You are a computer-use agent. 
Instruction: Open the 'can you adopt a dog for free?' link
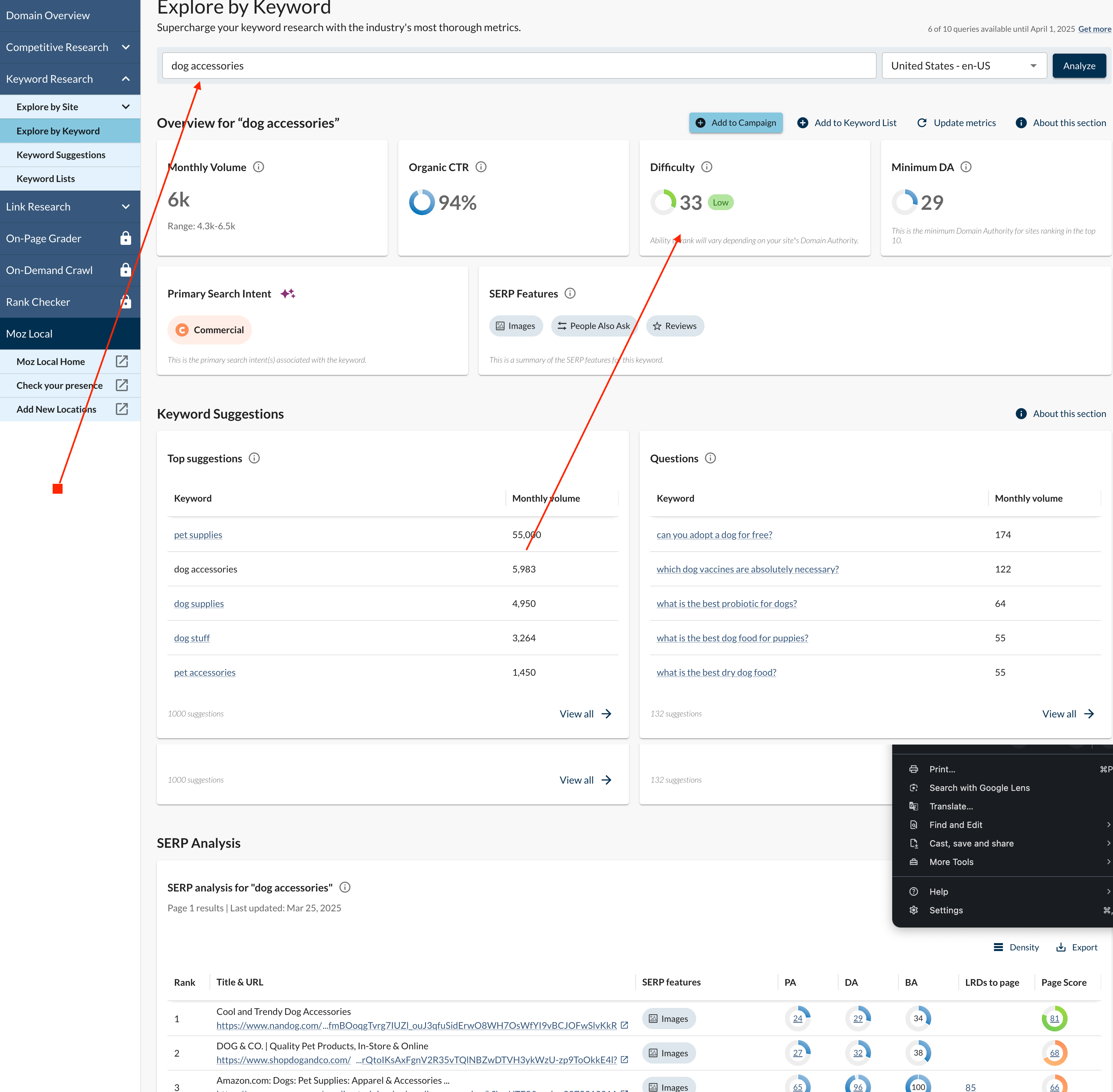[x=714, y=534]
